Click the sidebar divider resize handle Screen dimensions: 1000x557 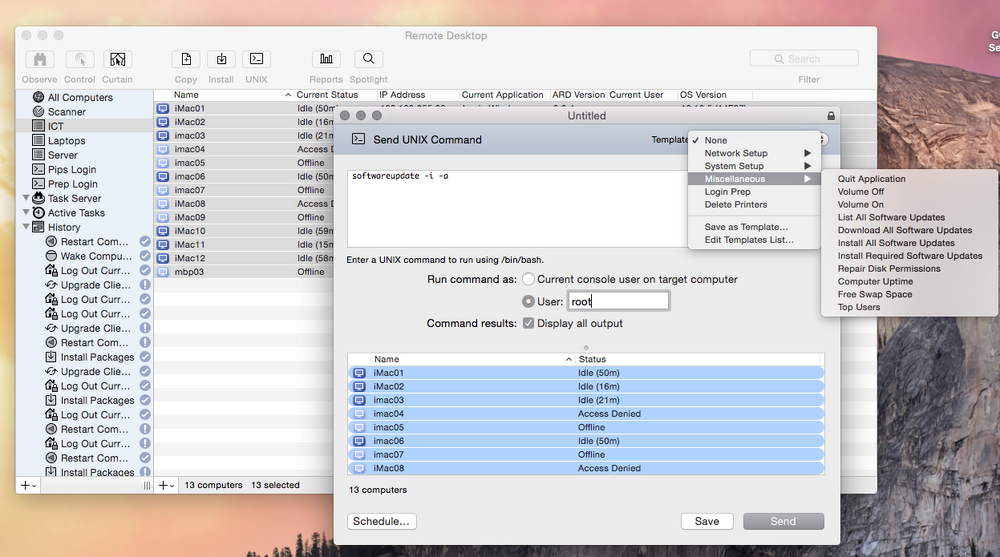coord(147,486)
